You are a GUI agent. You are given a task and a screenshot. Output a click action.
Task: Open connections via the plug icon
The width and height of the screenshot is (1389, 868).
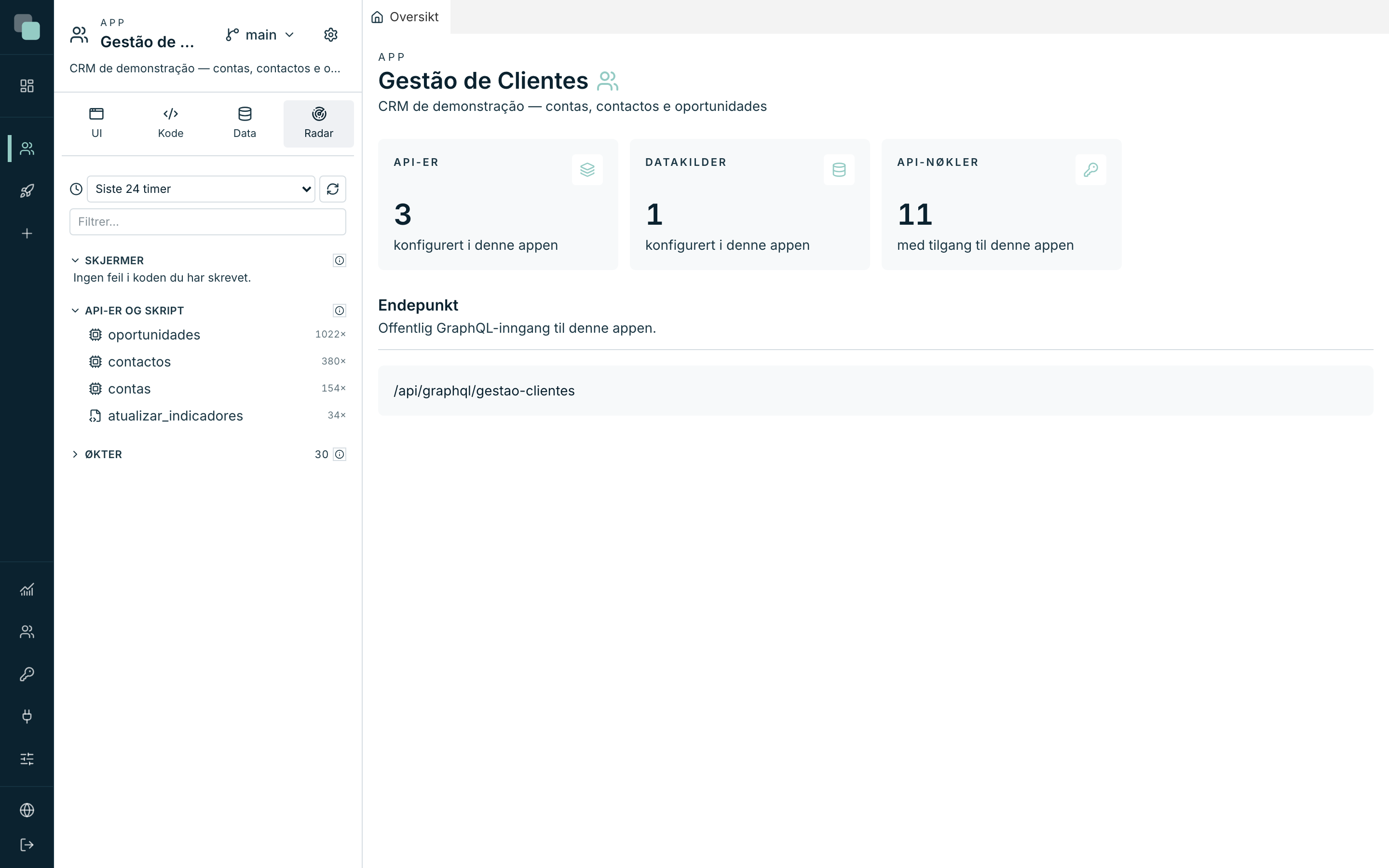(27, 717)
